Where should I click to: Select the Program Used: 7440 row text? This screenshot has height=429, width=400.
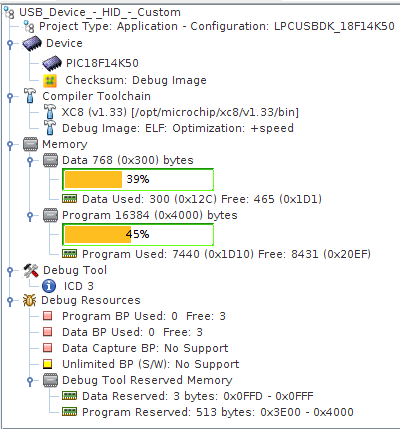click(x=226, y=254)
